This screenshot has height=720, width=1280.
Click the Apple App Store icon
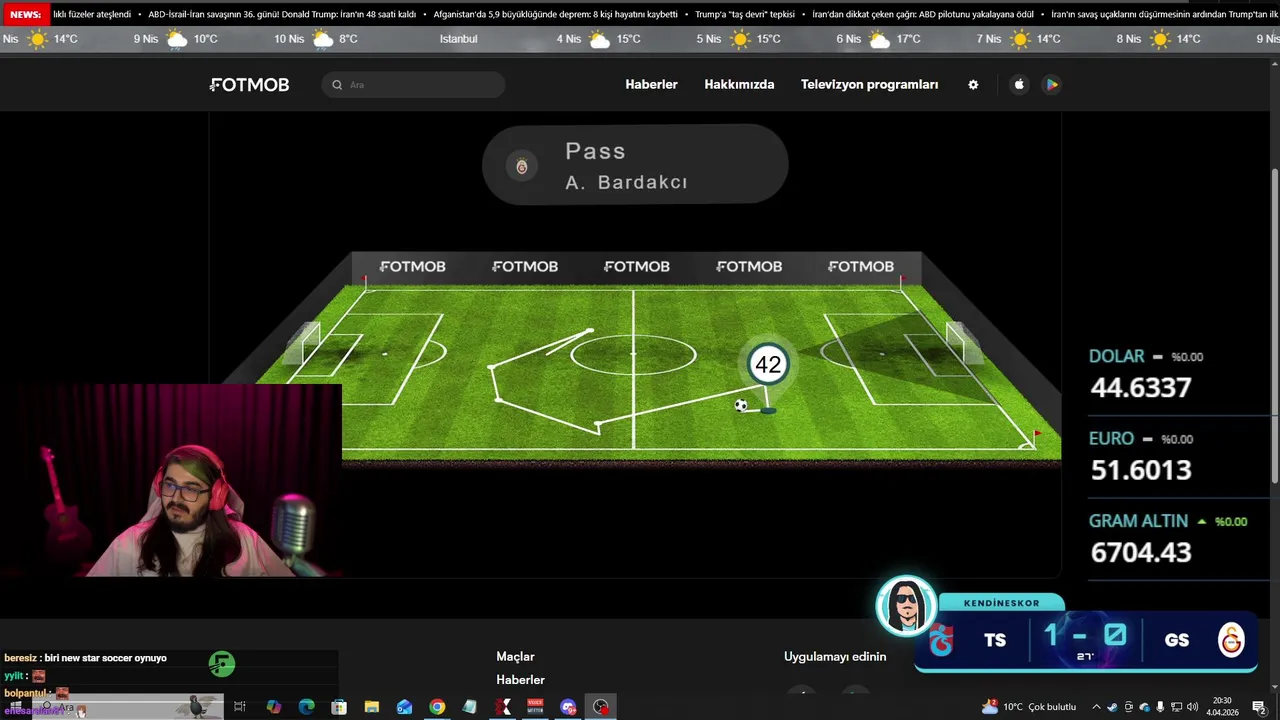coord(1019,85)
